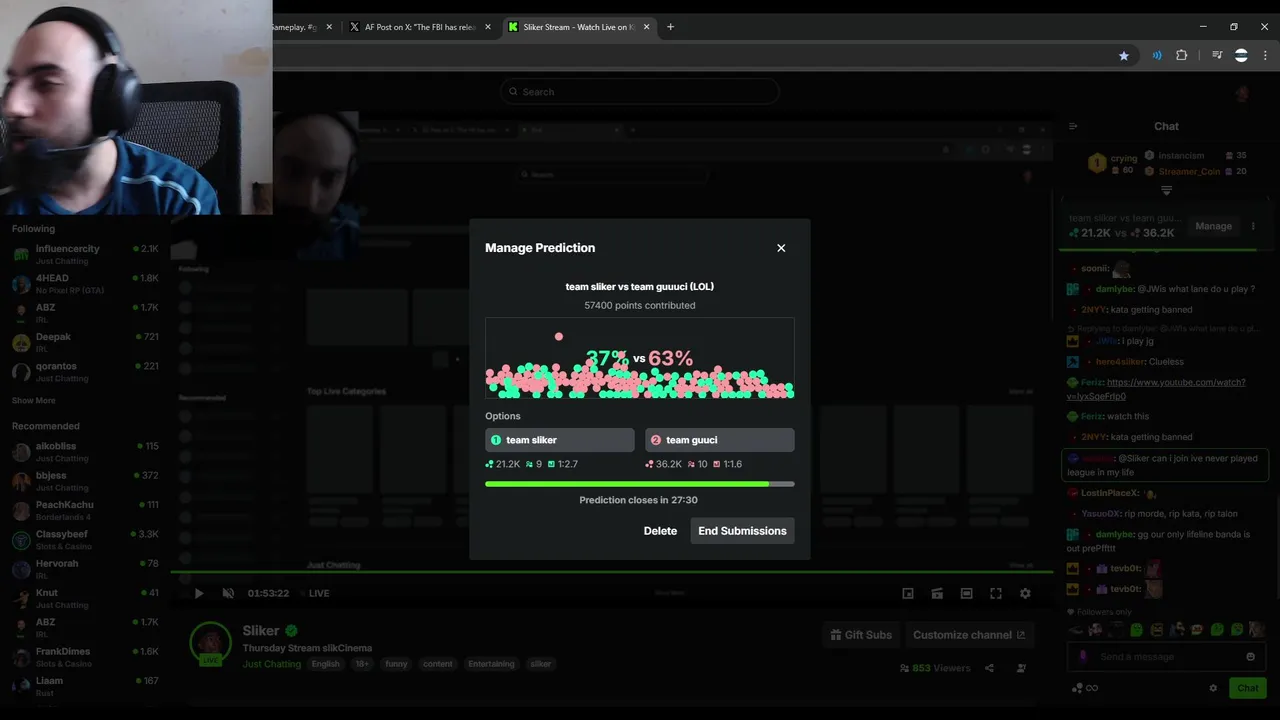Open the media control icon in toolbar
The width and height of the screenshot is (1280, 720).
pyautogui.click(x=1217, y=56)
